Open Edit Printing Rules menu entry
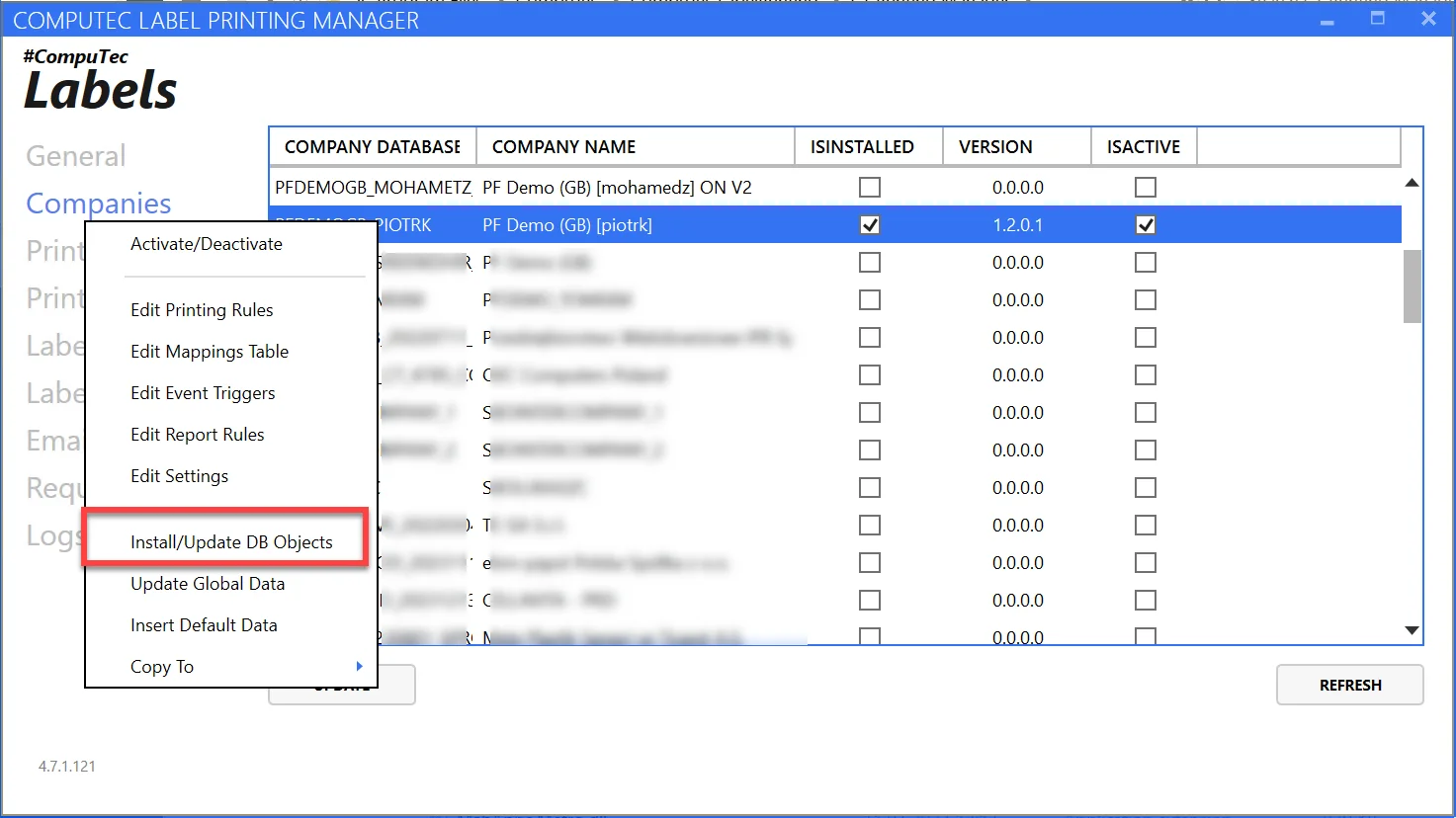The width and height of the screenshot is (1456, 818). pyautogui.click(x=202, y=310)
